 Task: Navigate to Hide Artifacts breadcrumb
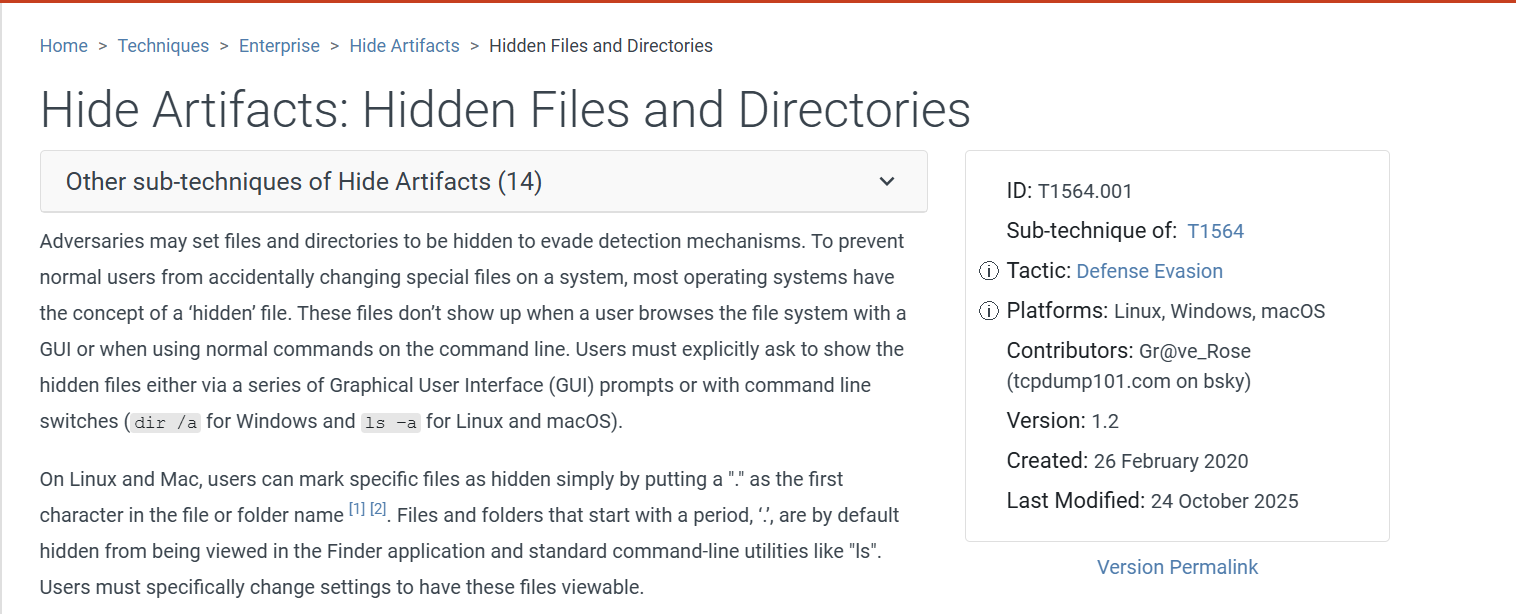point(404,46)
